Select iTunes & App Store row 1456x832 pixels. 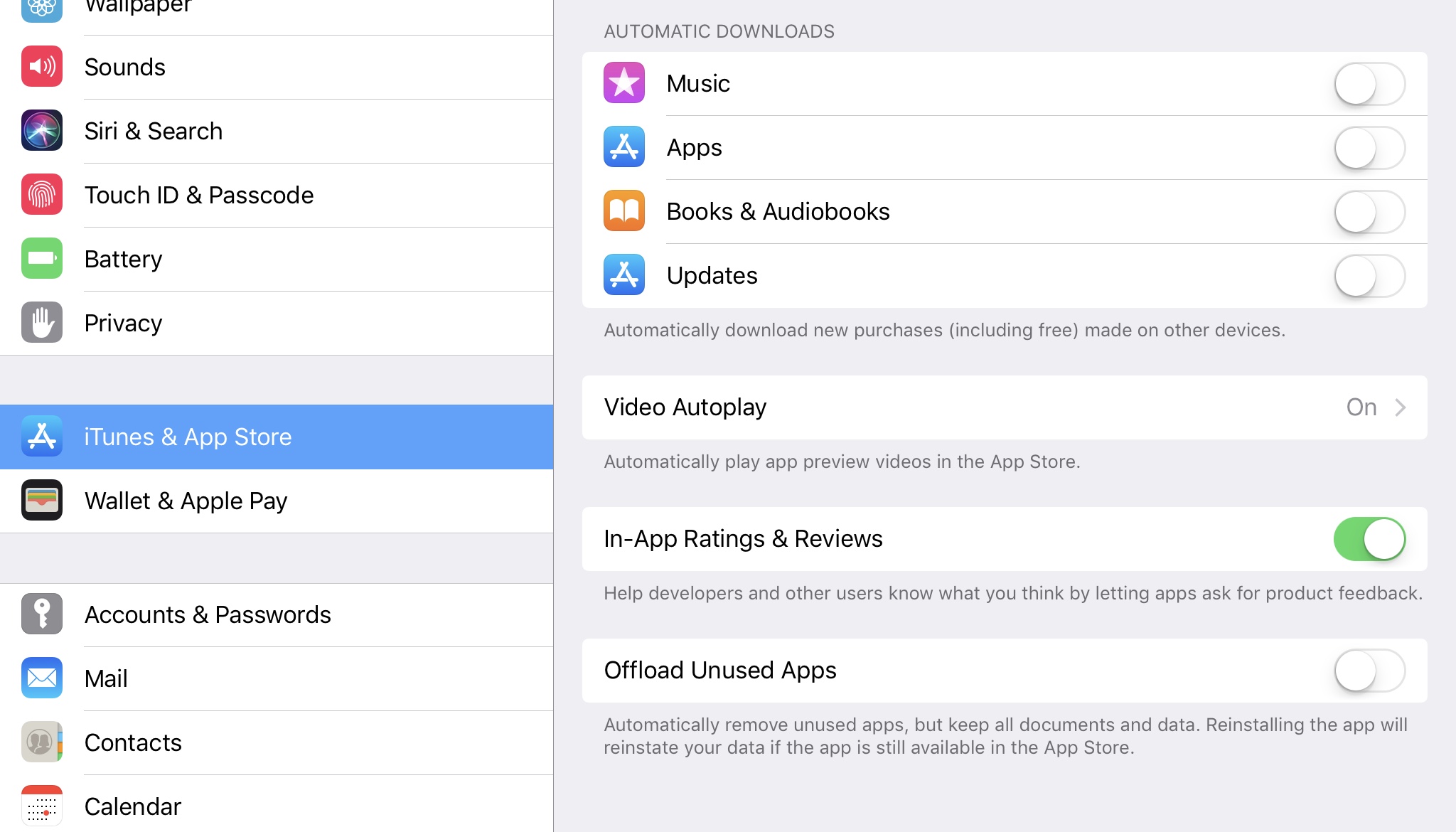tap(277, 437)
